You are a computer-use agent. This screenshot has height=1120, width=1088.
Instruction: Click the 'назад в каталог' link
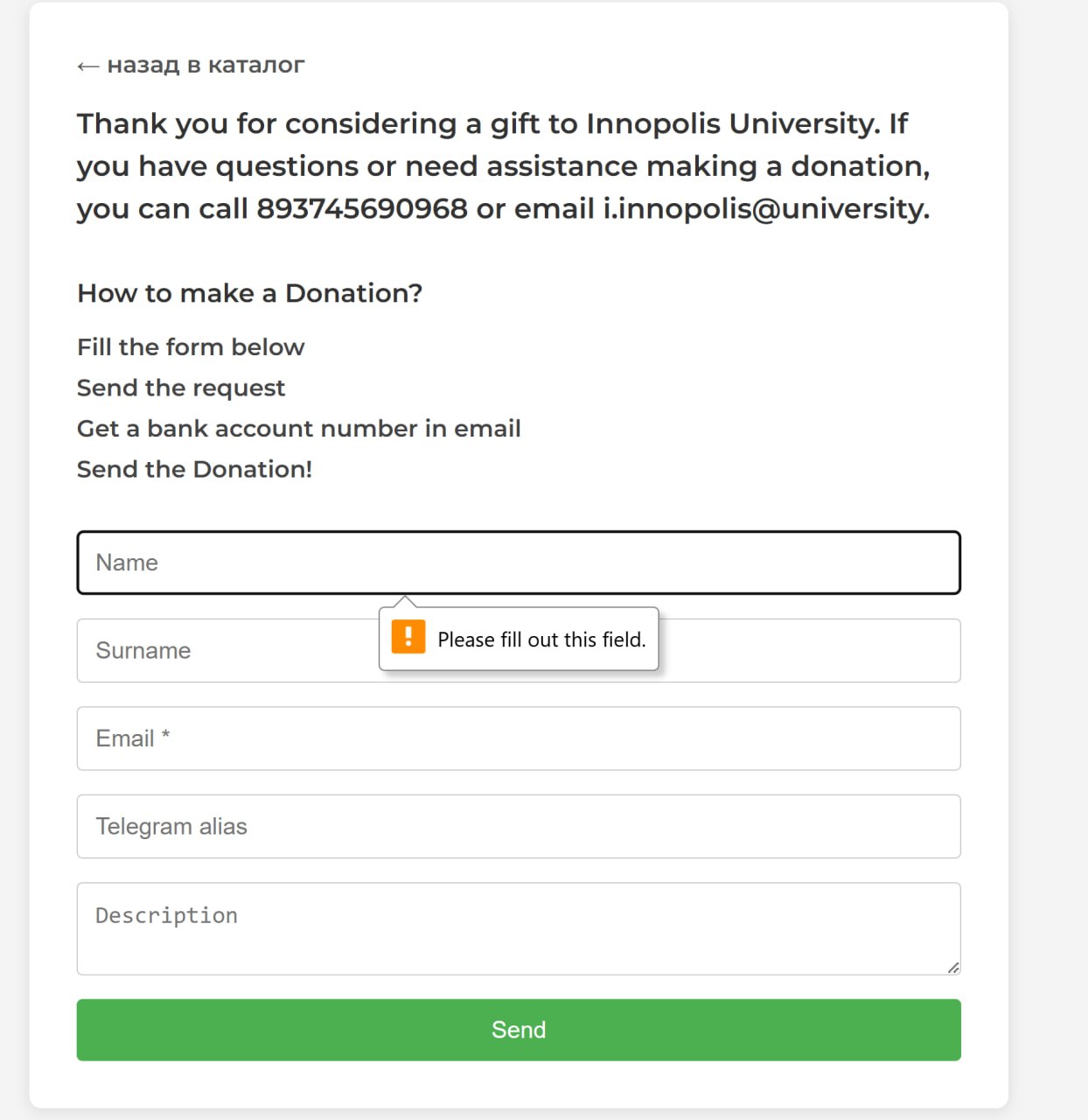(206, 64)
